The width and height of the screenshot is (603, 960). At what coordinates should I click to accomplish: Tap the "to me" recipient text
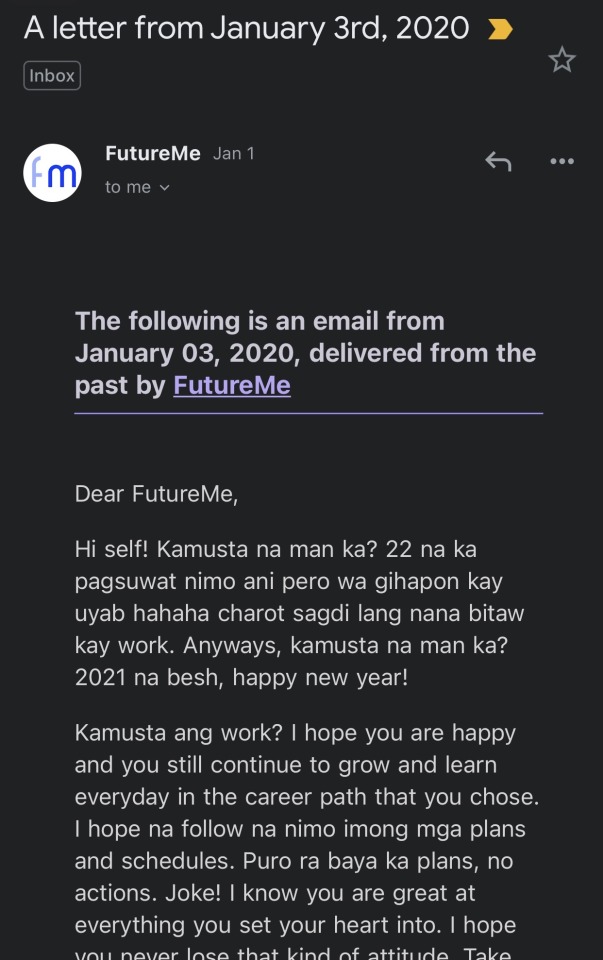coord(127,187)
